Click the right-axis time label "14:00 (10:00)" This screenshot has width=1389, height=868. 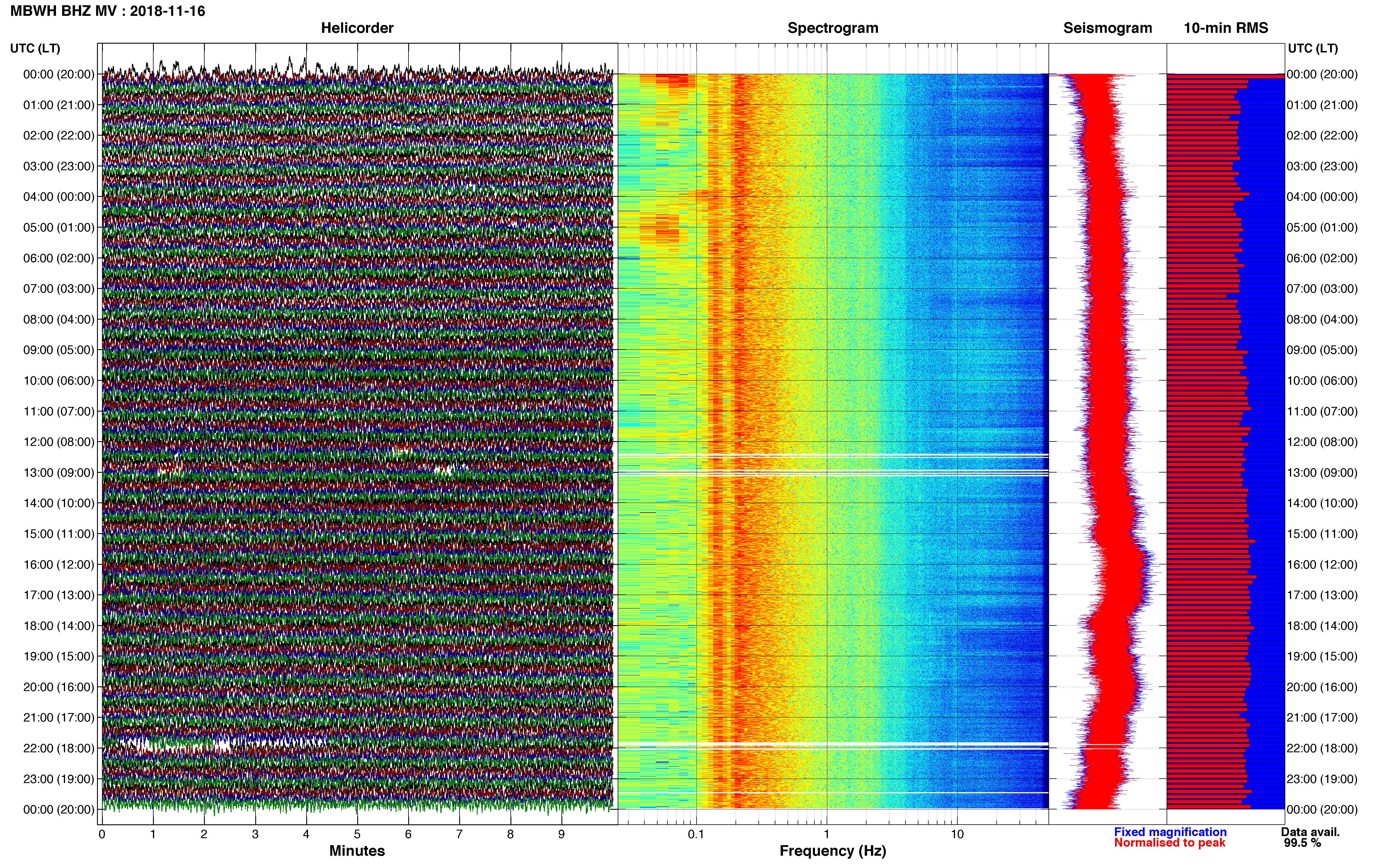1322,503
